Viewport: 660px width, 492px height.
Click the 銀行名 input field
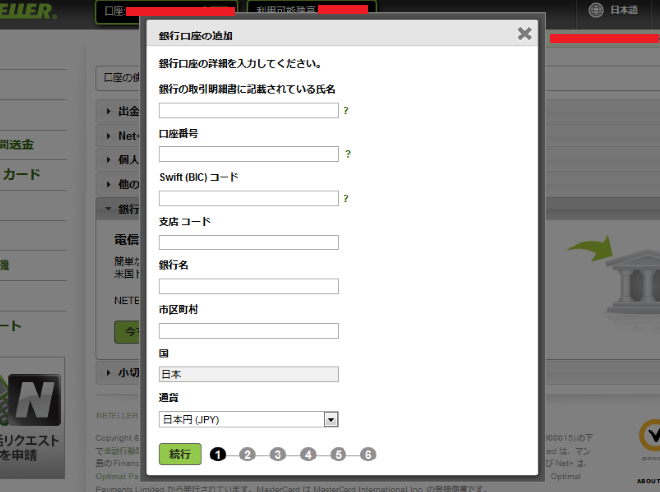coord(249,286)
